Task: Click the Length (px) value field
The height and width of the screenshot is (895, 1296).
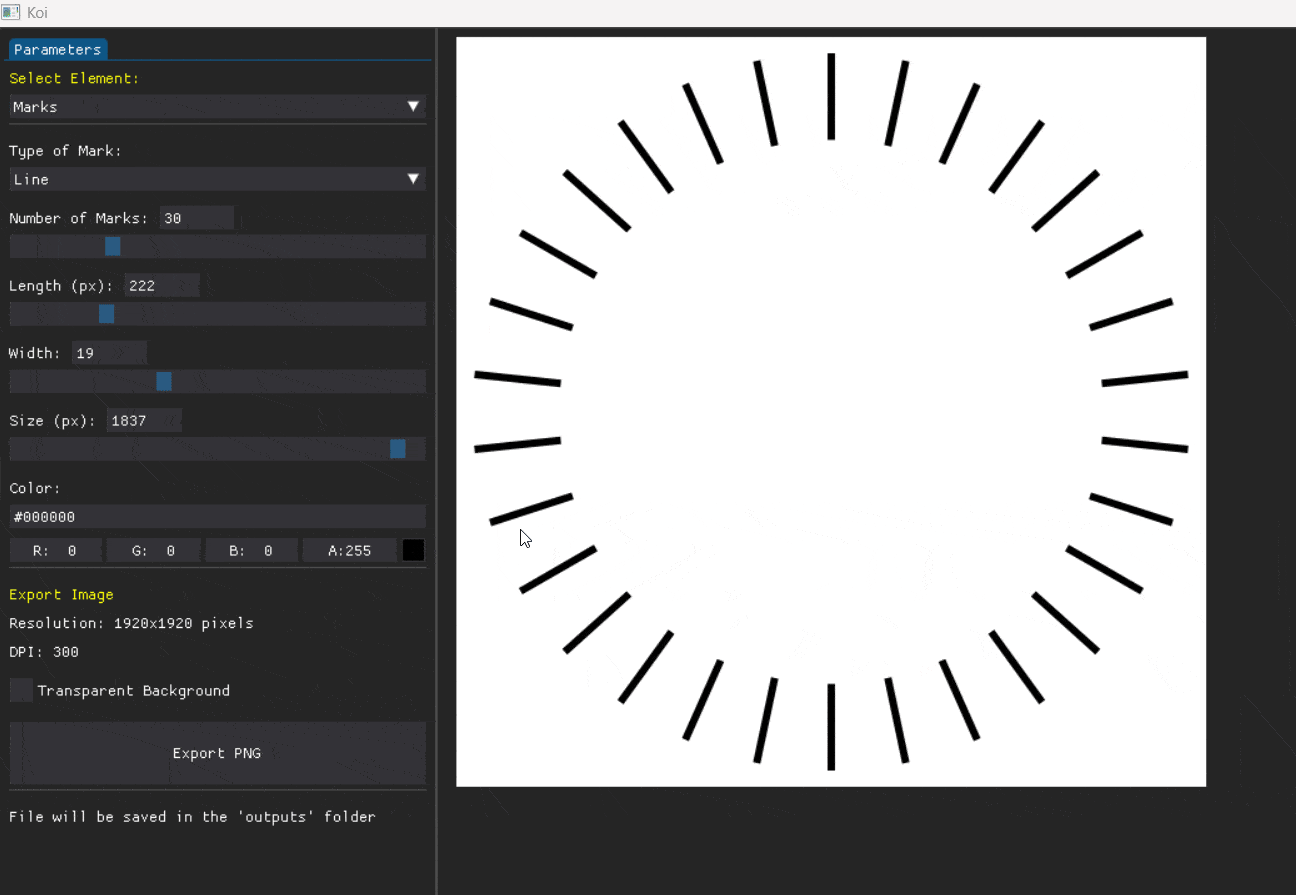Action: [161, 286]
